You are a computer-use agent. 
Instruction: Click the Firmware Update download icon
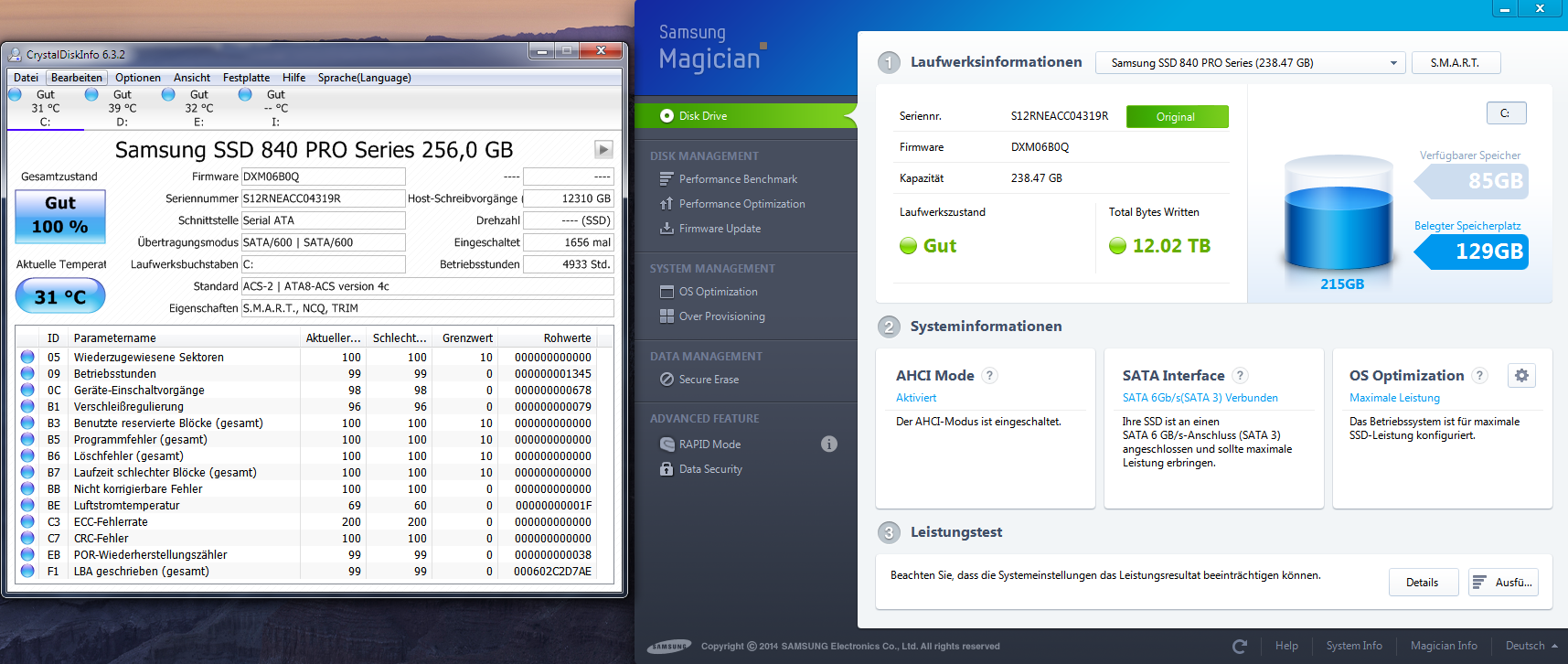point(667,229)
